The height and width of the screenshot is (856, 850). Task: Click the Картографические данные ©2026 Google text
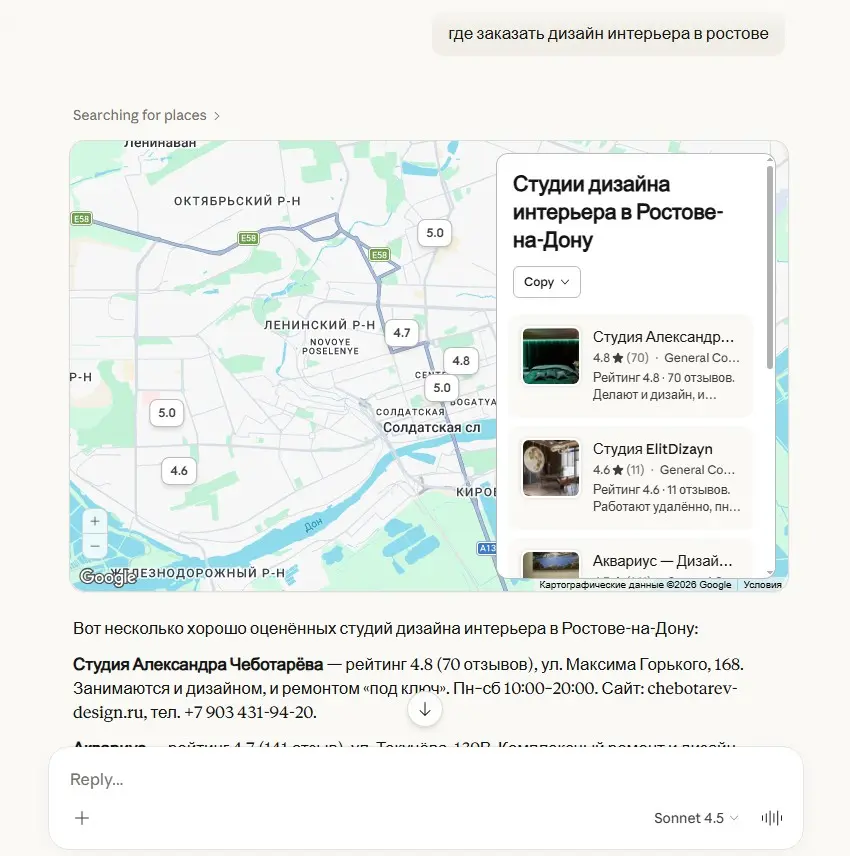[x=635, y=585]
